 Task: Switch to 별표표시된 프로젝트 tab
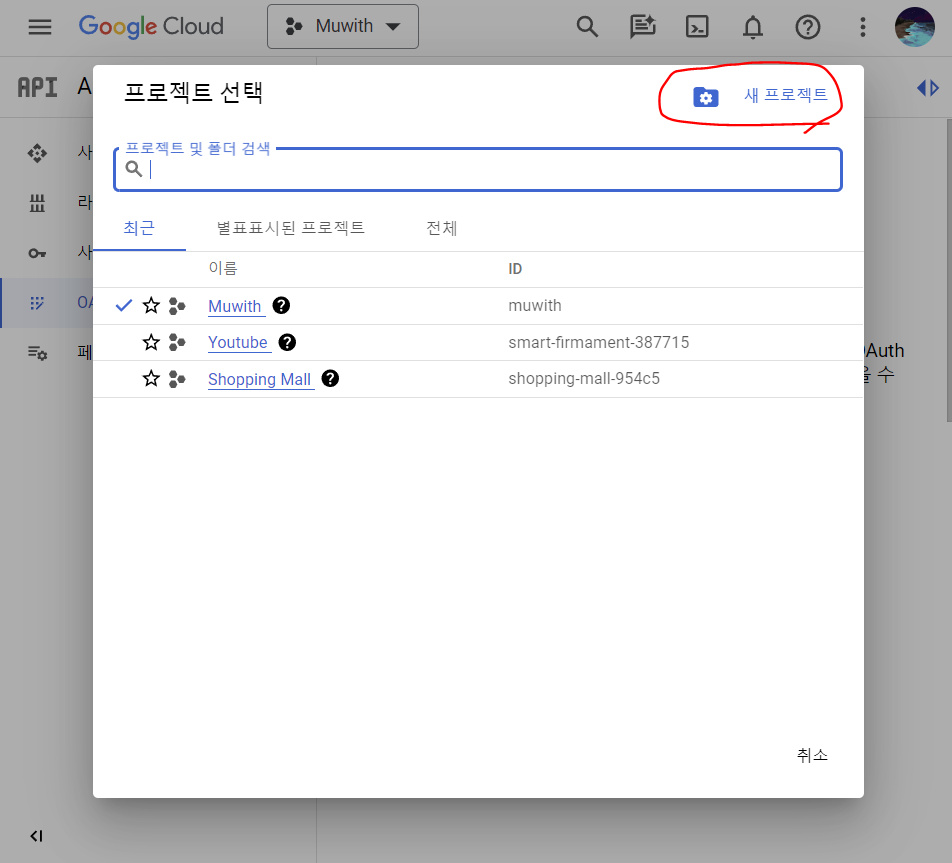tap(290, 228)
